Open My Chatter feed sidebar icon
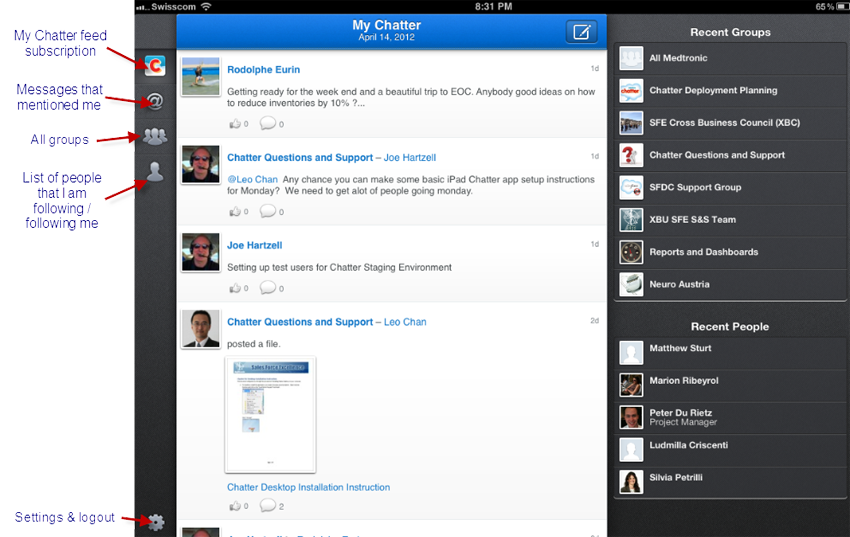 click(155, 66)
